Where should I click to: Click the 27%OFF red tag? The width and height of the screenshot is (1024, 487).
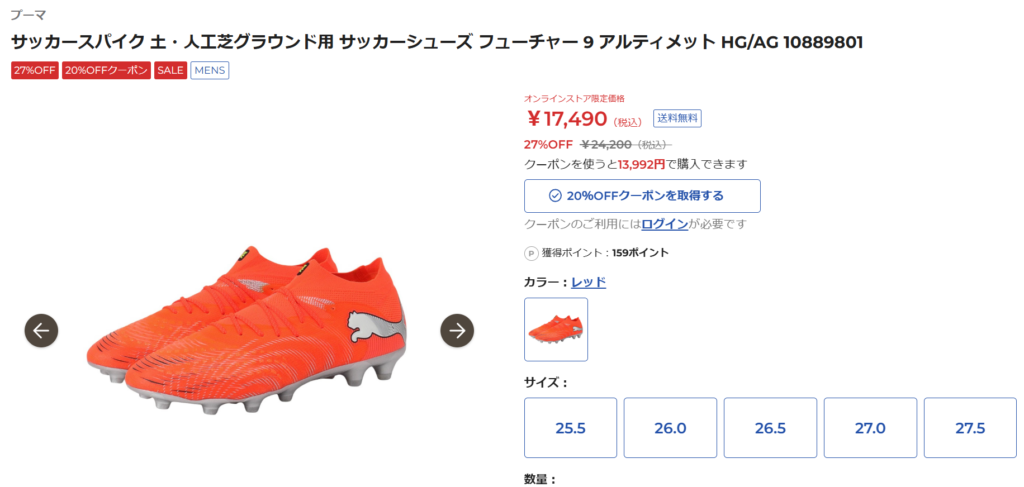[34, 71]
